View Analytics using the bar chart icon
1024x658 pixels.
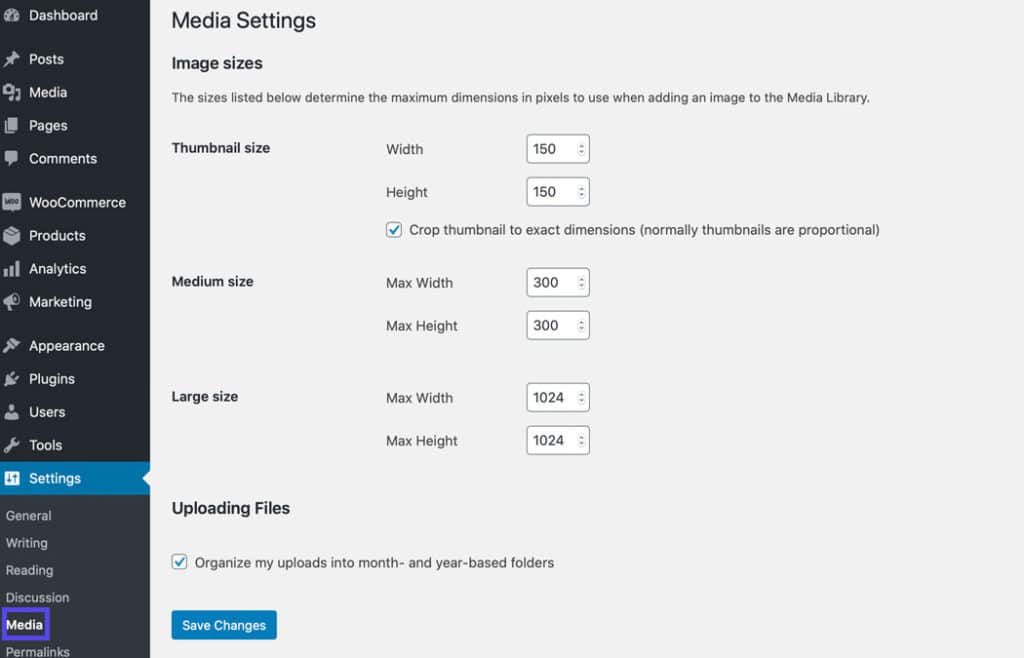click(x=13, y=268)
